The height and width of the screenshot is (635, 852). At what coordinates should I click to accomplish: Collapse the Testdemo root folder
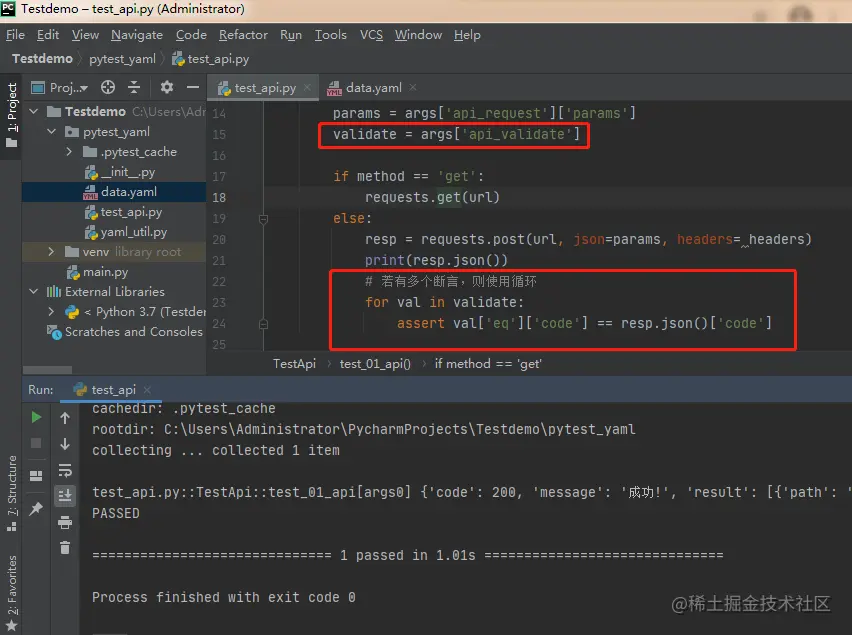(x=34, y=111)
